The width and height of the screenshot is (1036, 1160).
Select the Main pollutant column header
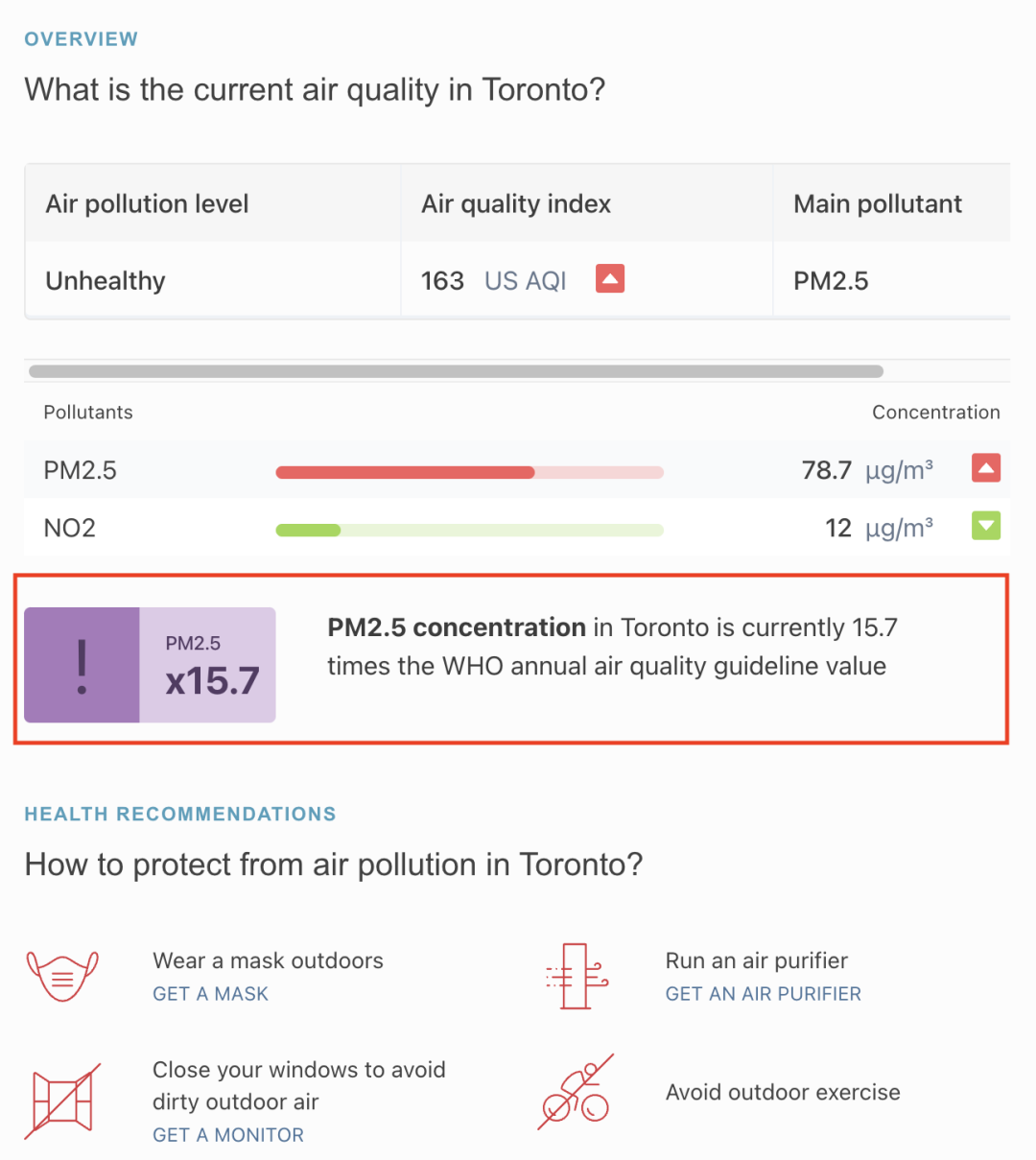point(878,203)
